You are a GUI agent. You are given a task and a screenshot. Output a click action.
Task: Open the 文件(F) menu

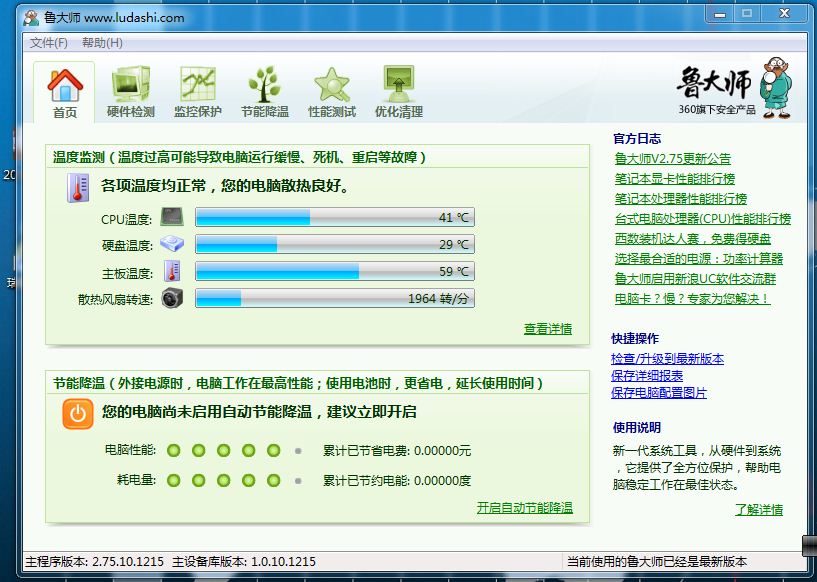pyautogui.click(x=48, y=43)
